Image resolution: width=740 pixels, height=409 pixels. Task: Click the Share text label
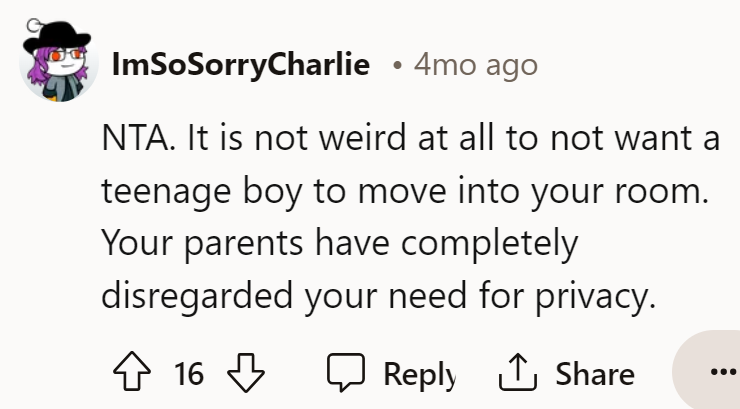pyautogui.click(x=595, y=374)
